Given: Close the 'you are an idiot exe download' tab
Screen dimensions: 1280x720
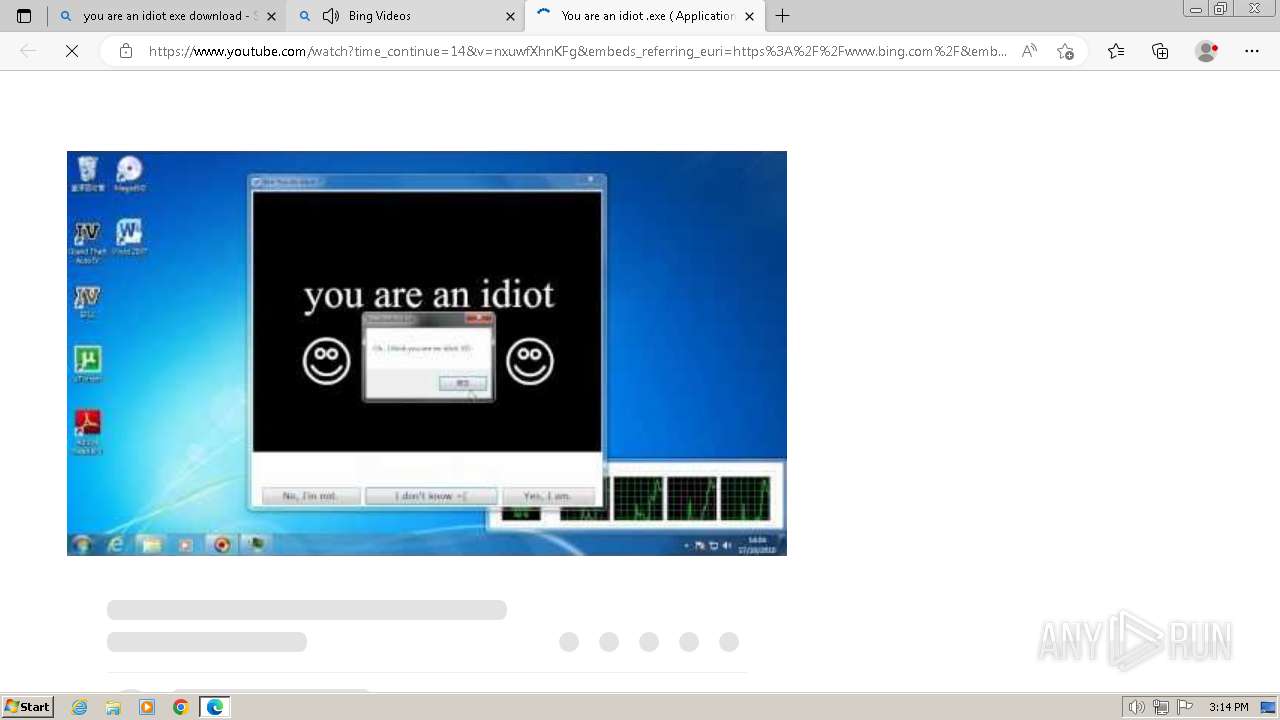Looking at the screenshot, I should (271, 16).
